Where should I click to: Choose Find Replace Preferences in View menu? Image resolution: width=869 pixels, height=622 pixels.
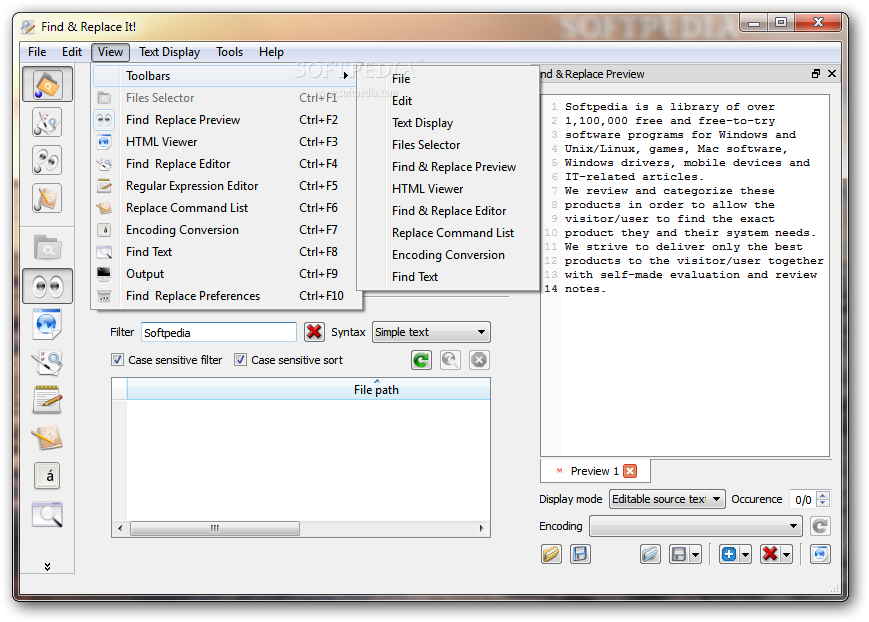[x=227, y=296]
